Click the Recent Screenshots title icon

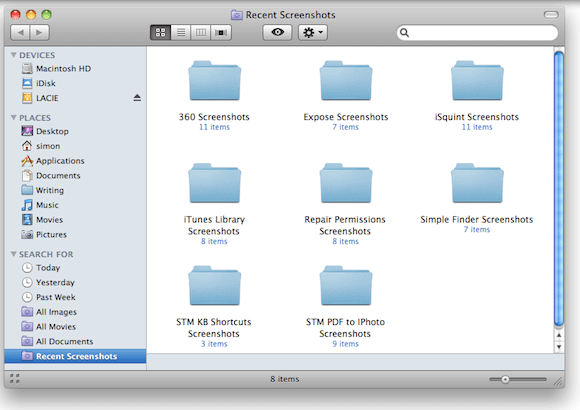(x=237, y=15)
